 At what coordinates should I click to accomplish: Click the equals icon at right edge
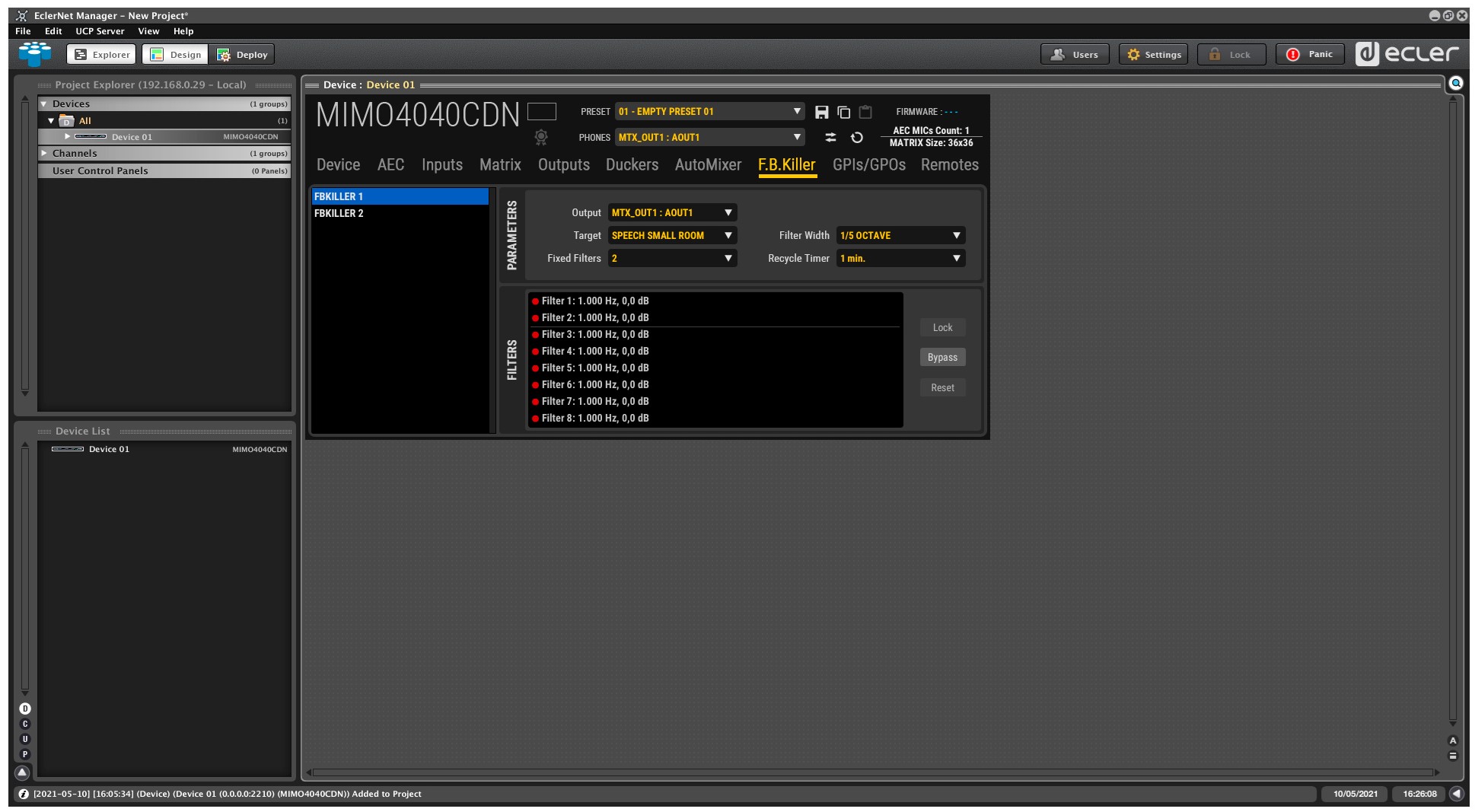(1453, 756)
